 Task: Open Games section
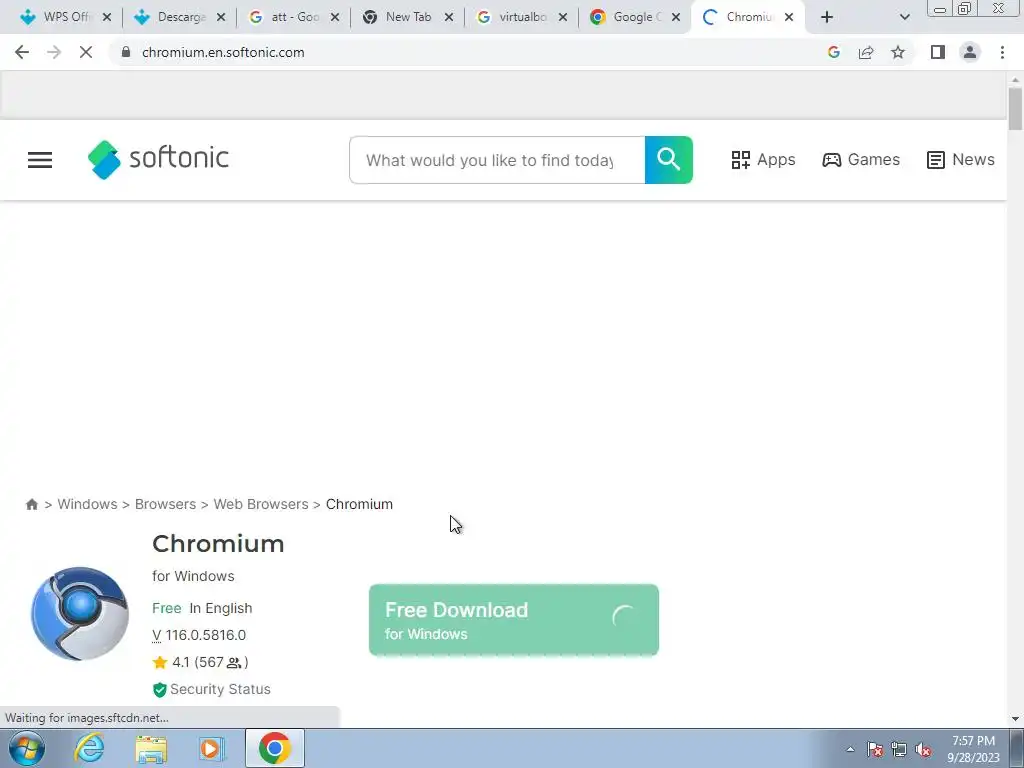pos(861,160)
